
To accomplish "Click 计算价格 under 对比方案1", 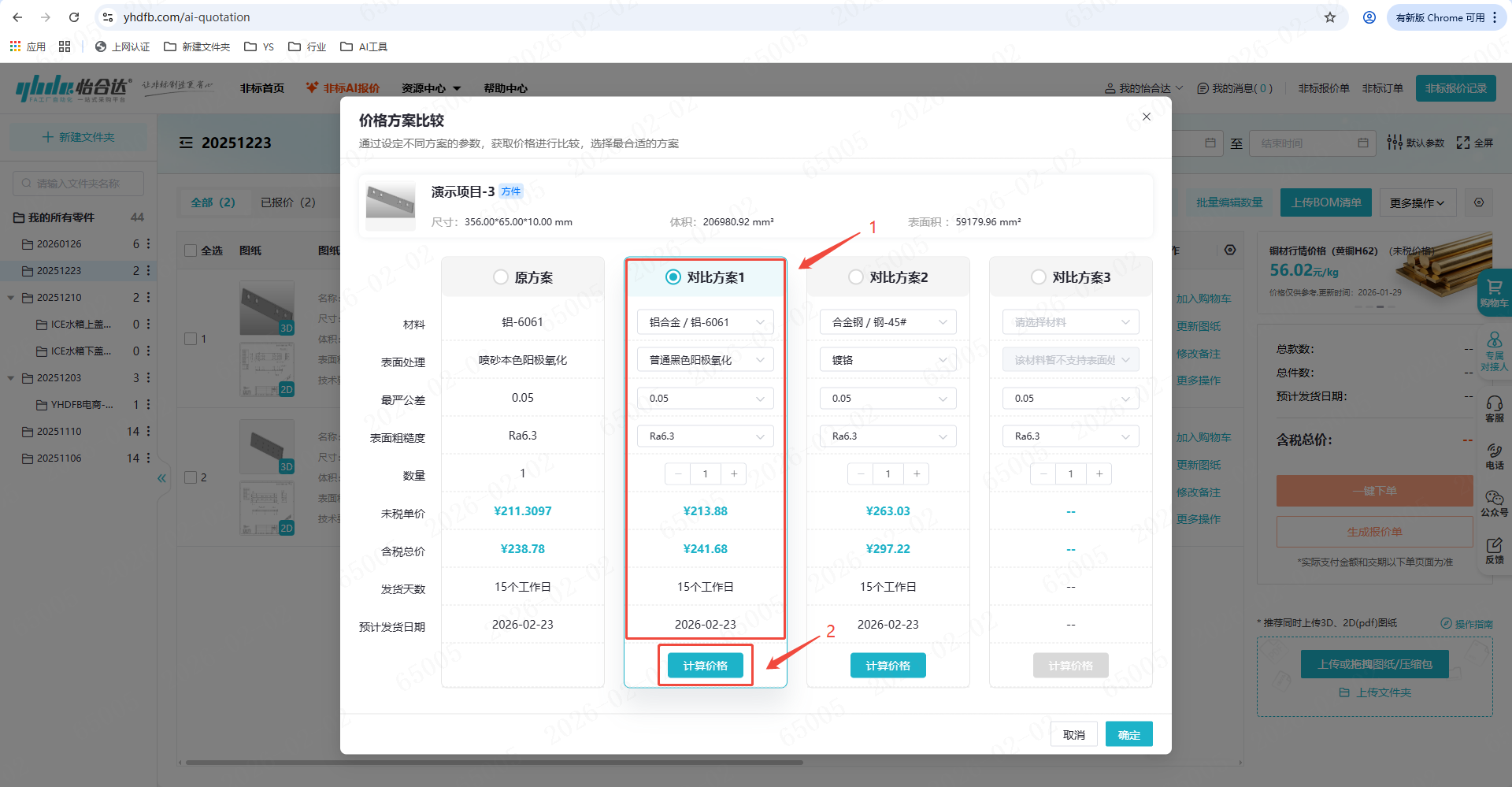I will click(x=706, y=666).
